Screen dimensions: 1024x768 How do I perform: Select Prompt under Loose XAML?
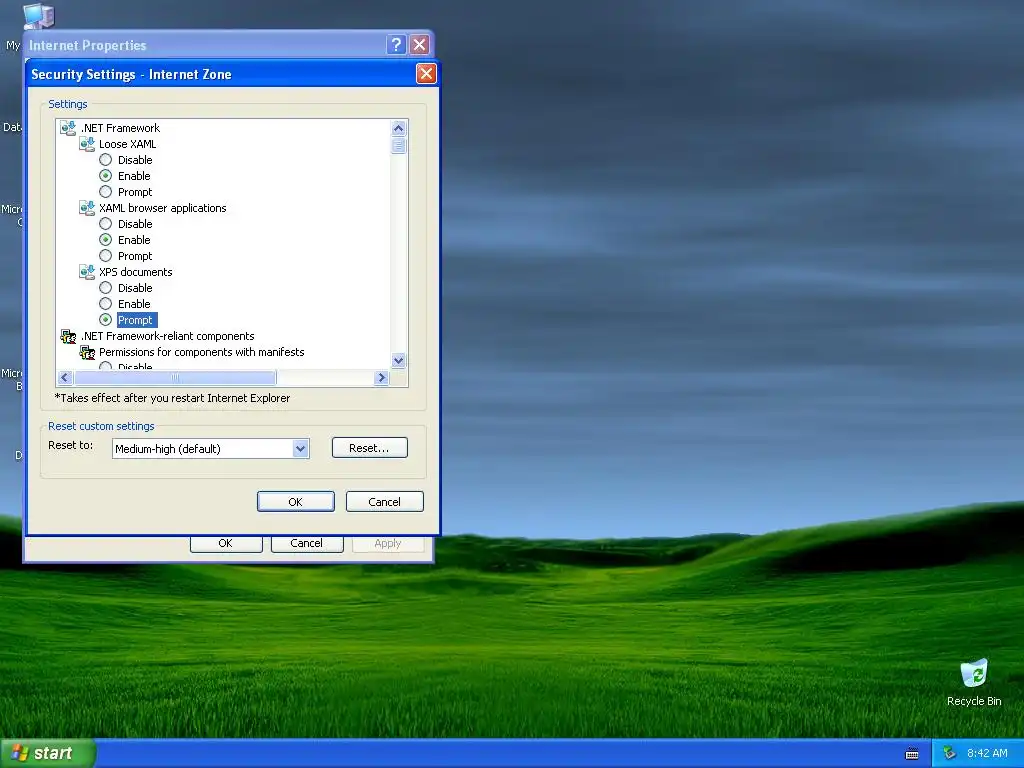coord(105,192)
